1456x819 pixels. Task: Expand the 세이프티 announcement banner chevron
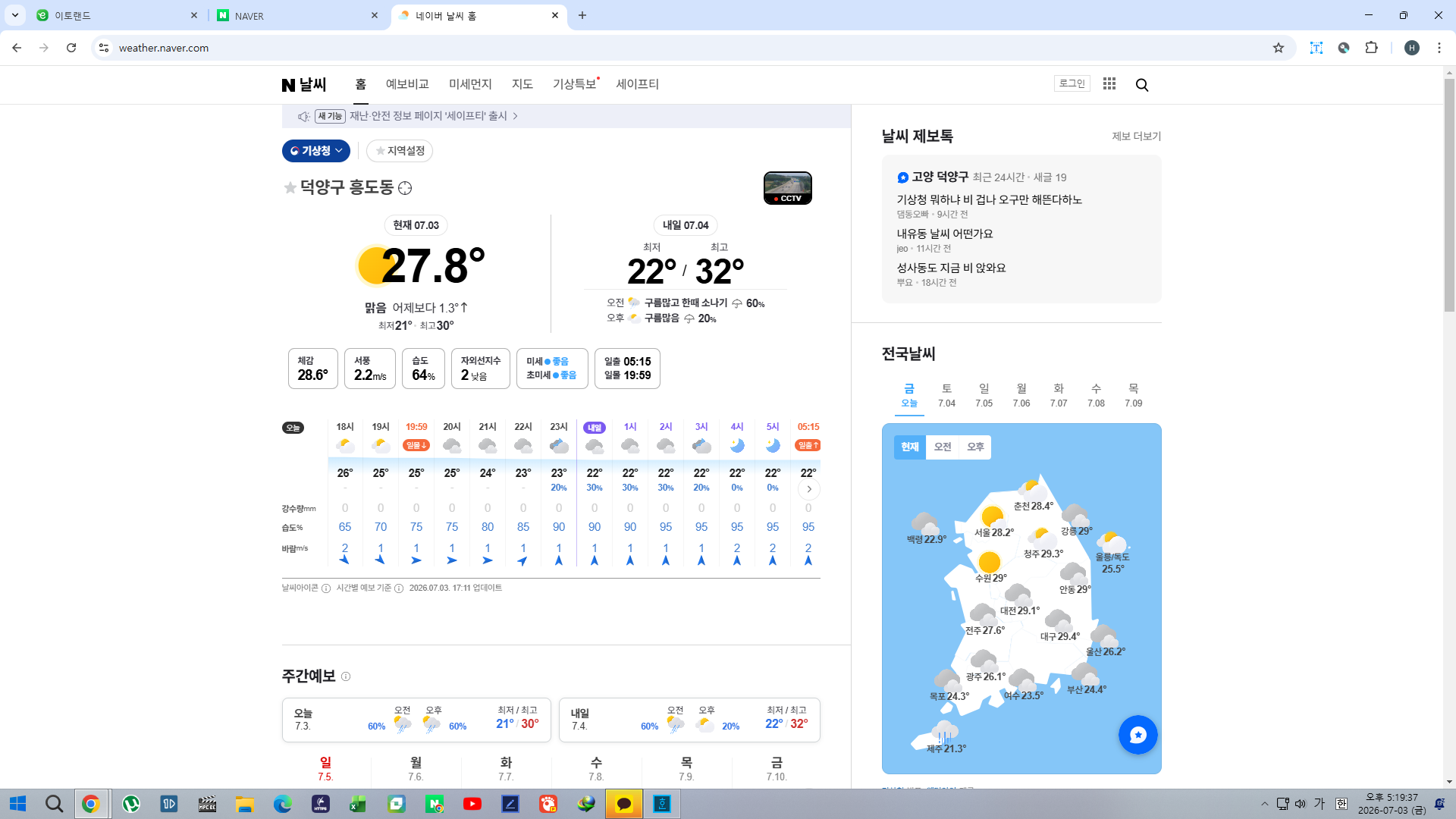(x=516, y=116)
